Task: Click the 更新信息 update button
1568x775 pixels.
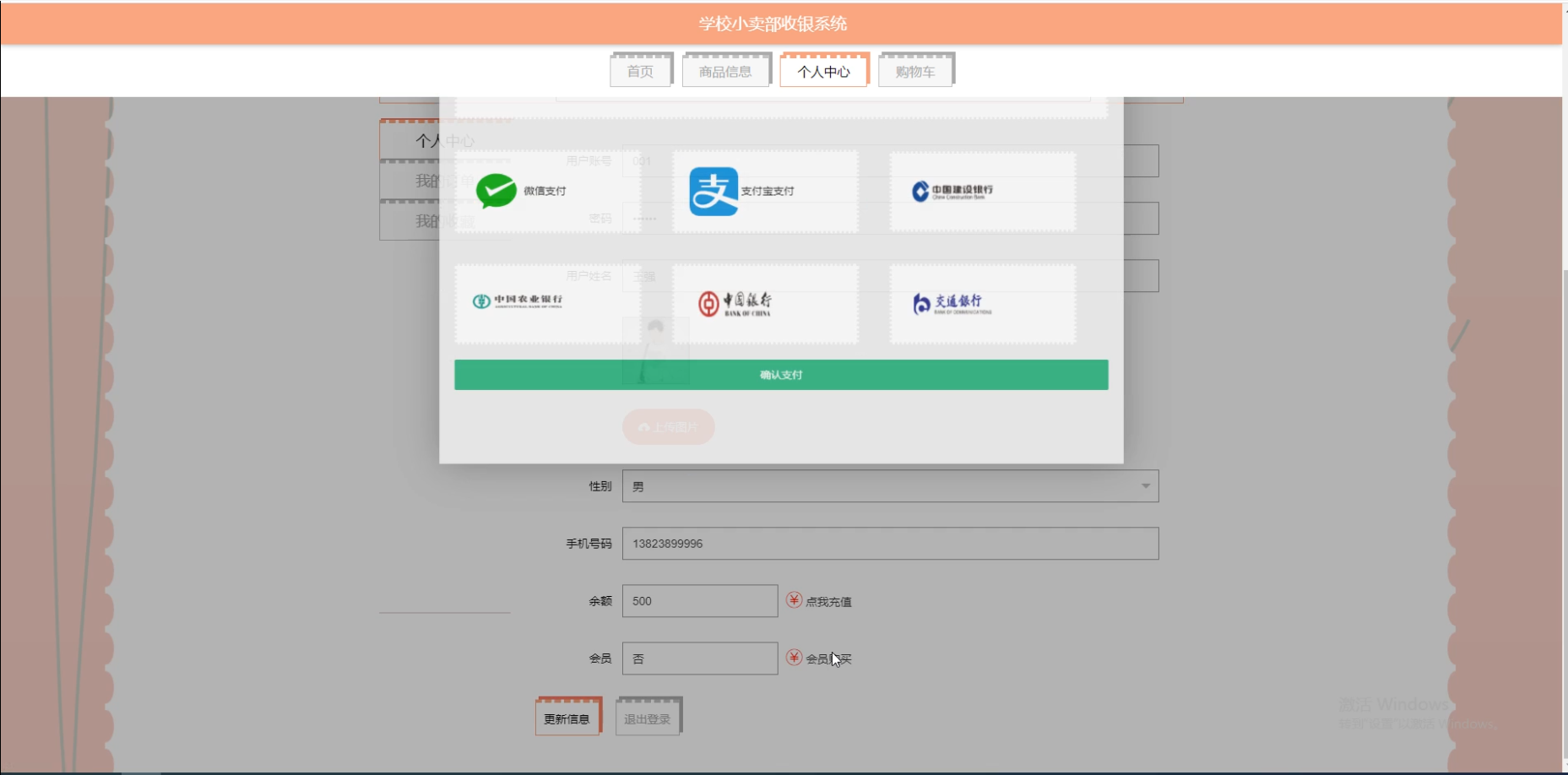Action: (x=567, y=718)
